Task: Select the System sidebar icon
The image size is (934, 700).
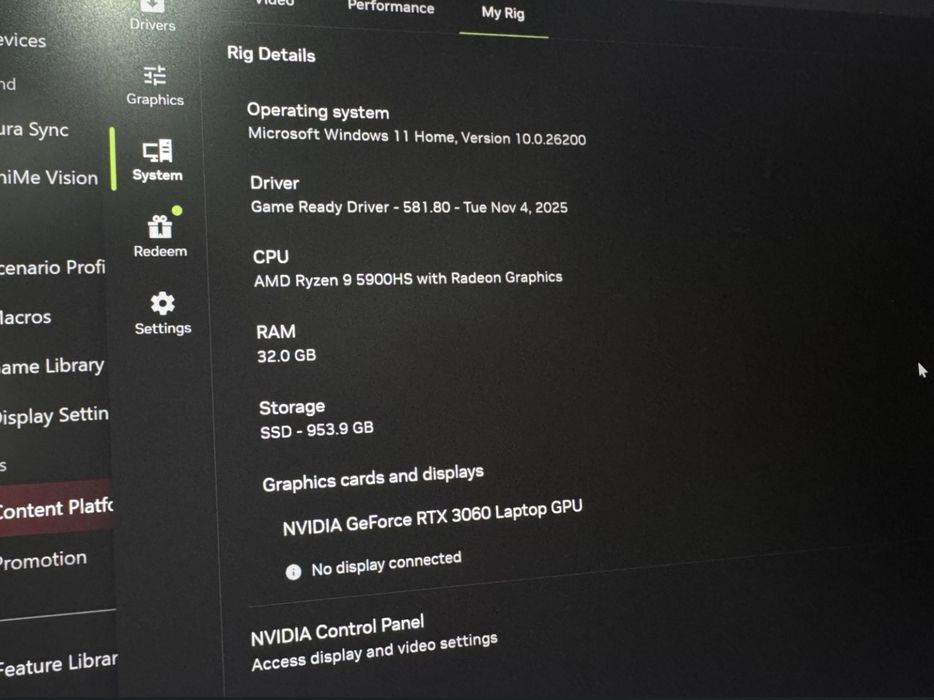Action: pyautogui.click(x=157, y=151)
